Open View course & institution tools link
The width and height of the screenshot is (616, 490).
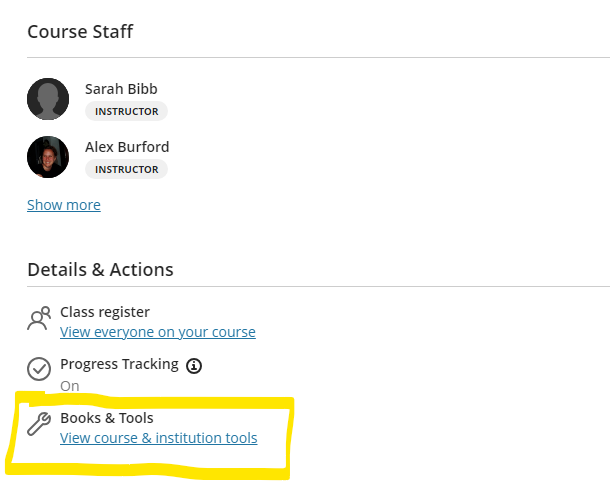(x=159, y=438)
